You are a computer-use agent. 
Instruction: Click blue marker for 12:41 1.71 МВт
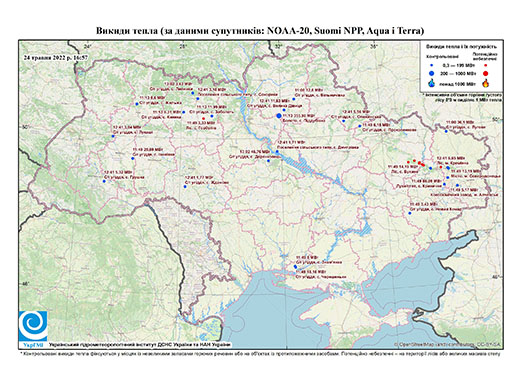(x=277, y=152)
